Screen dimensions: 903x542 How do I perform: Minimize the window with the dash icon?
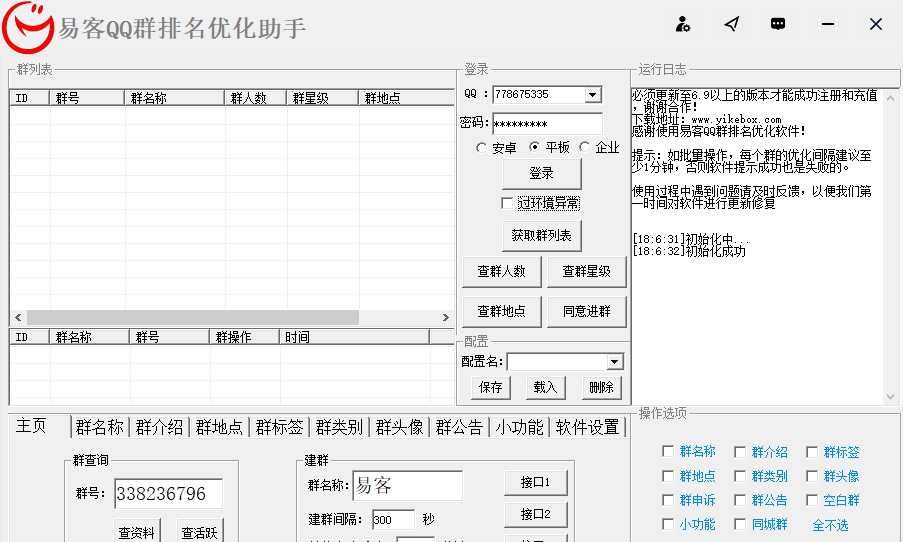tap(828, 24)
